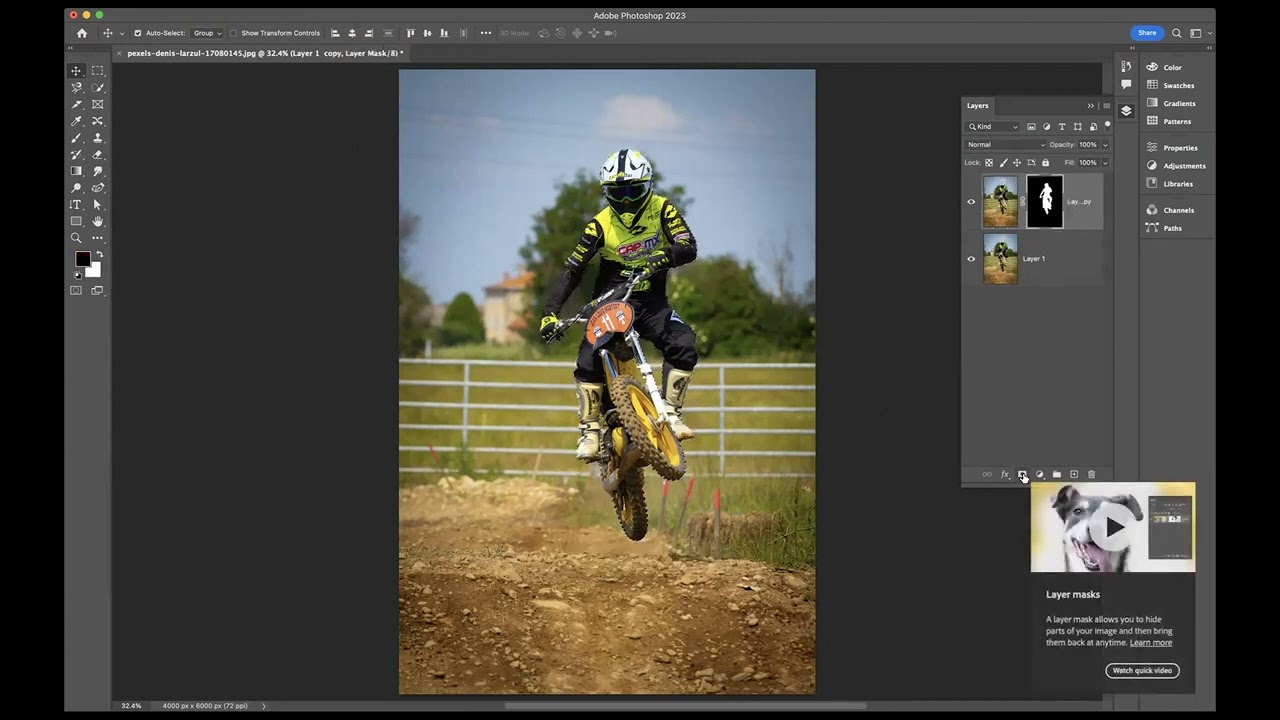1280x720 pixels.
Task: Toggle Quick Mask mode icon
Action: click(76, 290)
